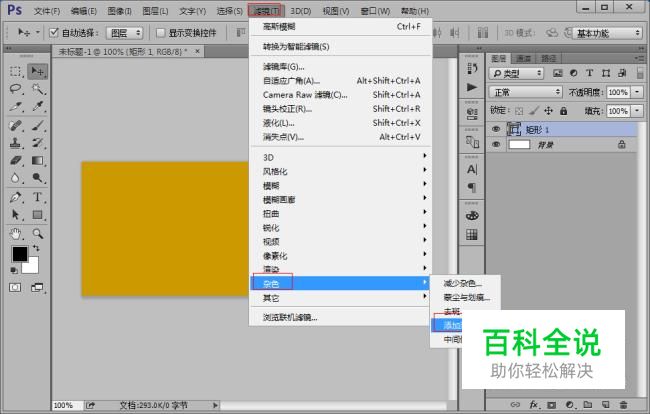650x414 pixels.
Task: Change the screen mode
Action: [37, 287]
